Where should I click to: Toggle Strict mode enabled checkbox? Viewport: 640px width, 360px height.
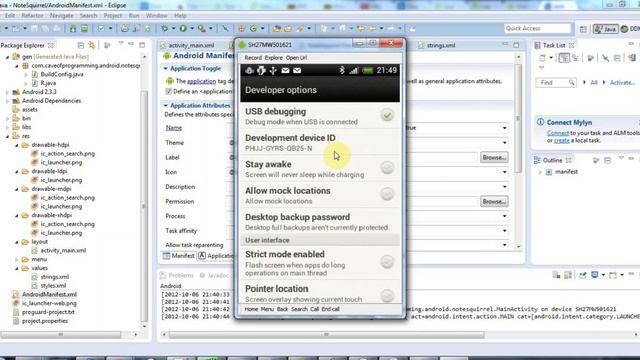coord(387,262)
